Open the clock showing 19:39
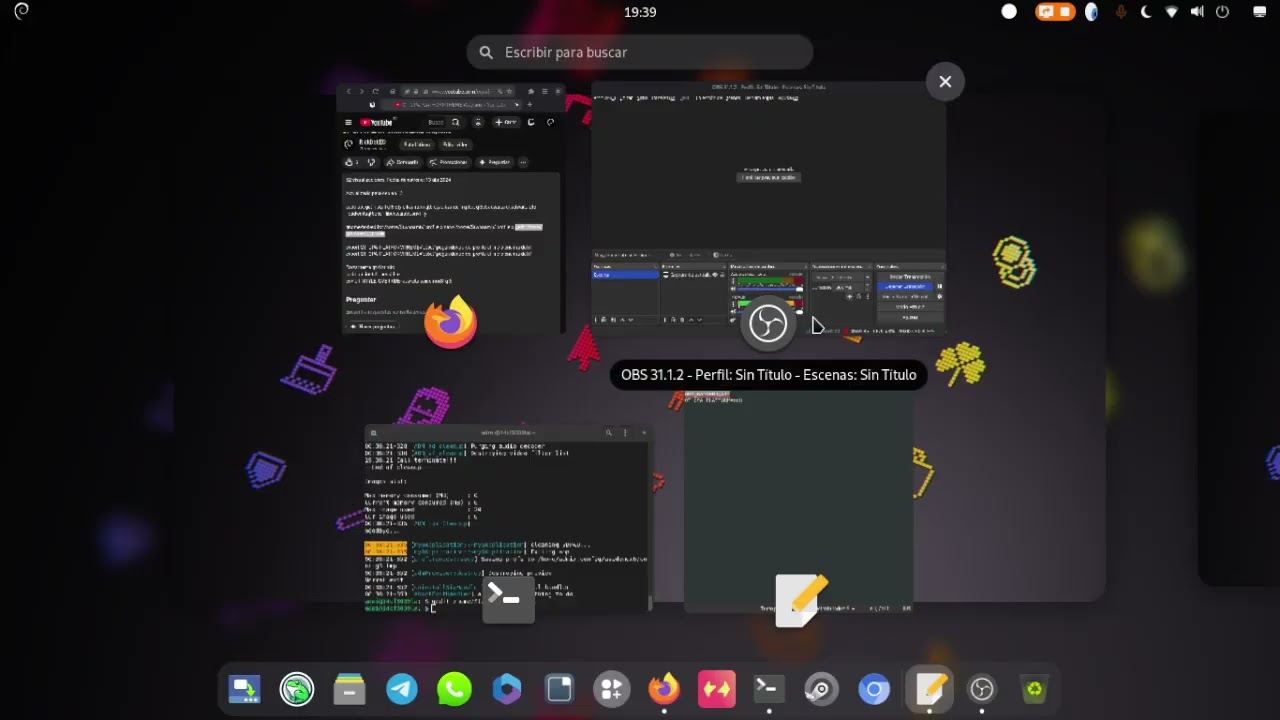 pyautogui.click(x=640, y=12)
